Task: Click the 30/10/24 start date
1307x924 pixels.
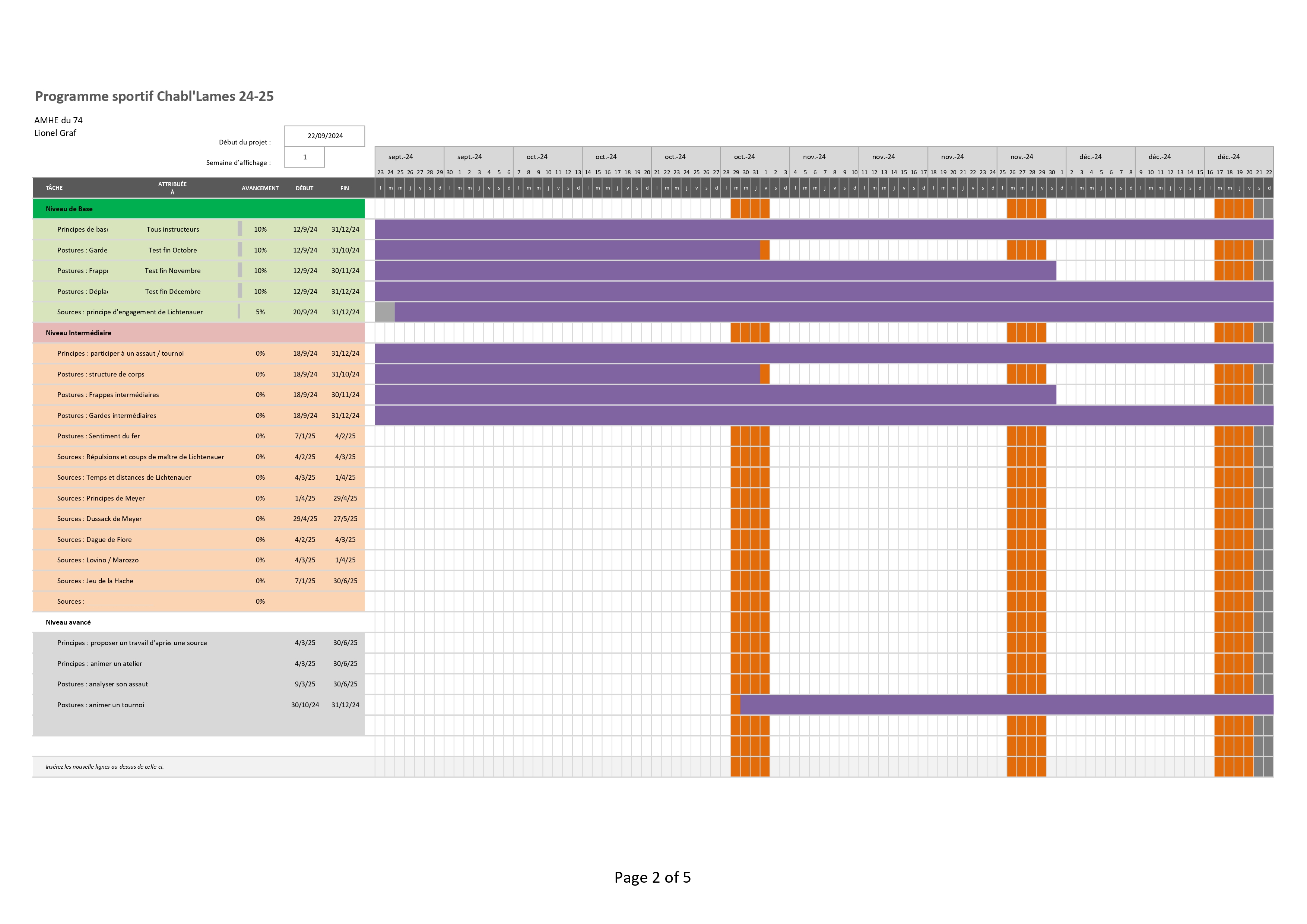Action: tap(305, 705)
